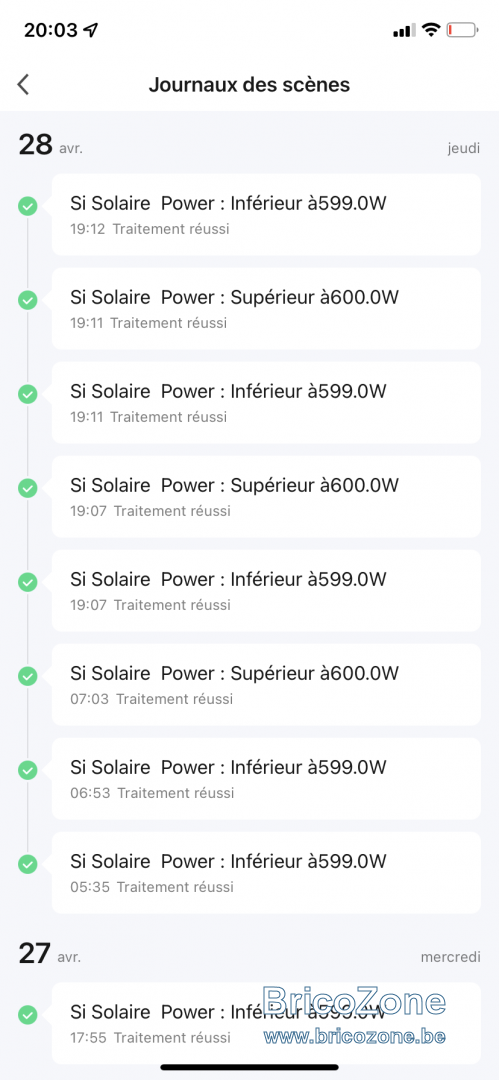499x1080 pixels.
Task: Tap the 27 avr. date header
Action: pyautogui.click(x=50, y=954)
